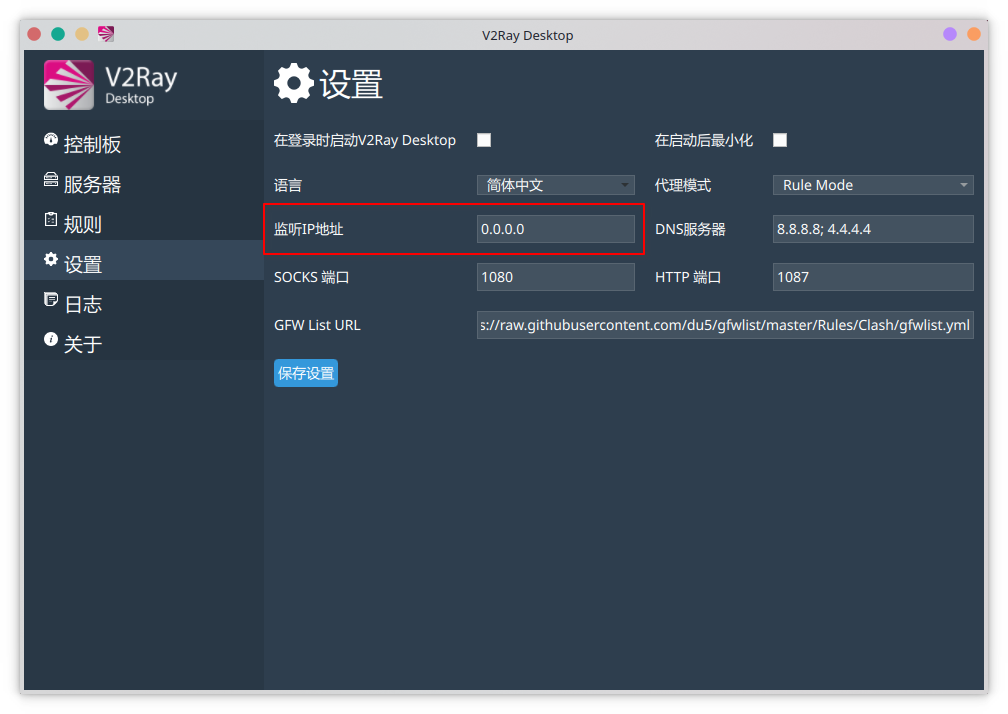The width and height of the screenshot is (1008, 714).
Task: Enable 在登录时启动V2Ray Desktop checkbox
Action: [484, 140]
